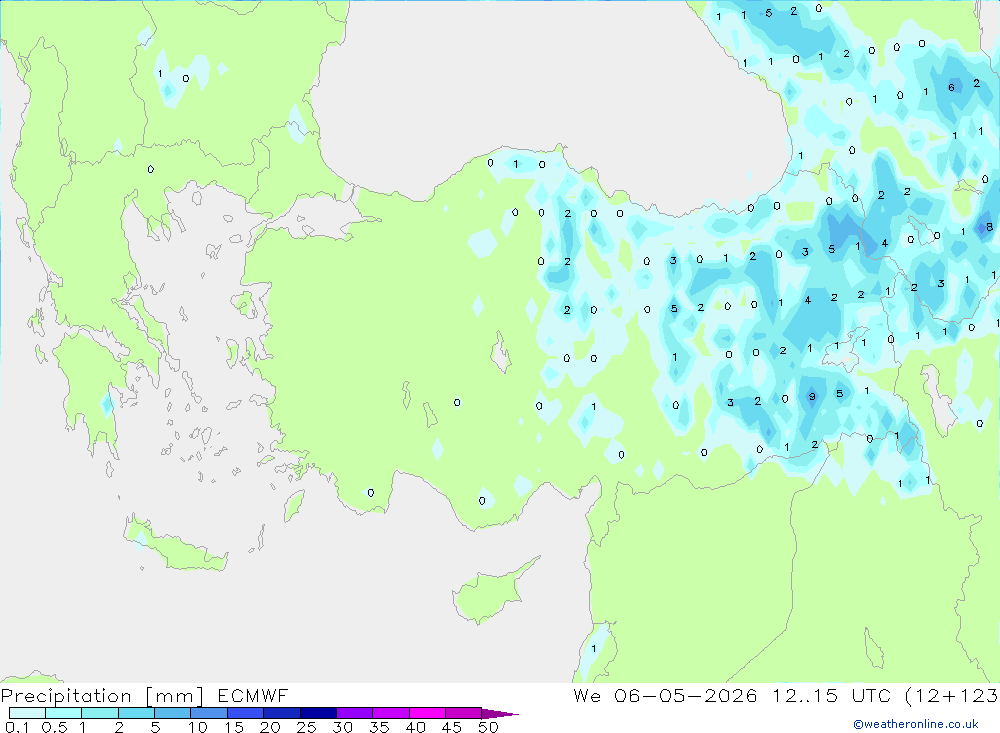Click the '12..15 UTC' time text
1000x733 pixels.
pos(831,695)
